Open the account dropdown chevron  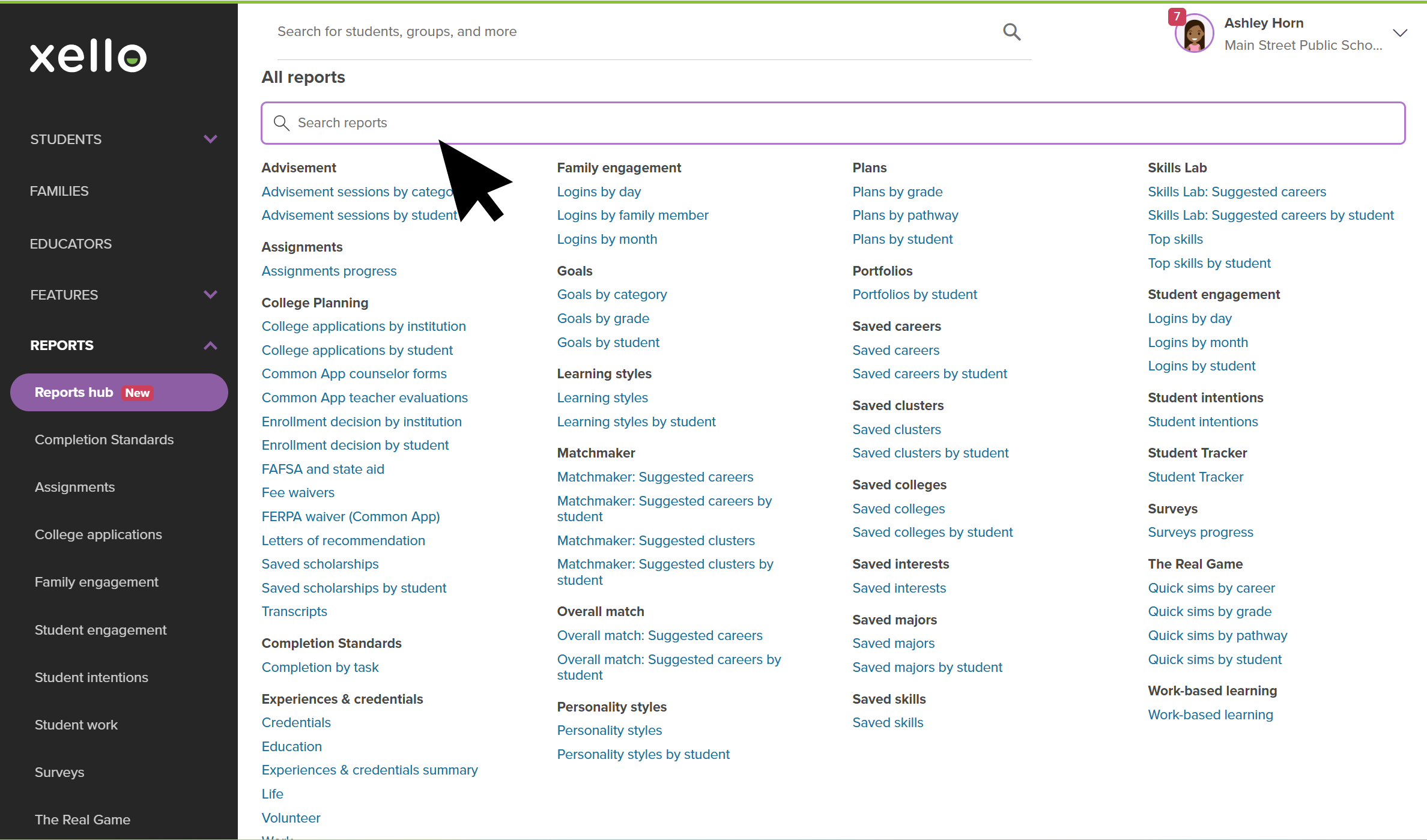tap(1400, 33)
